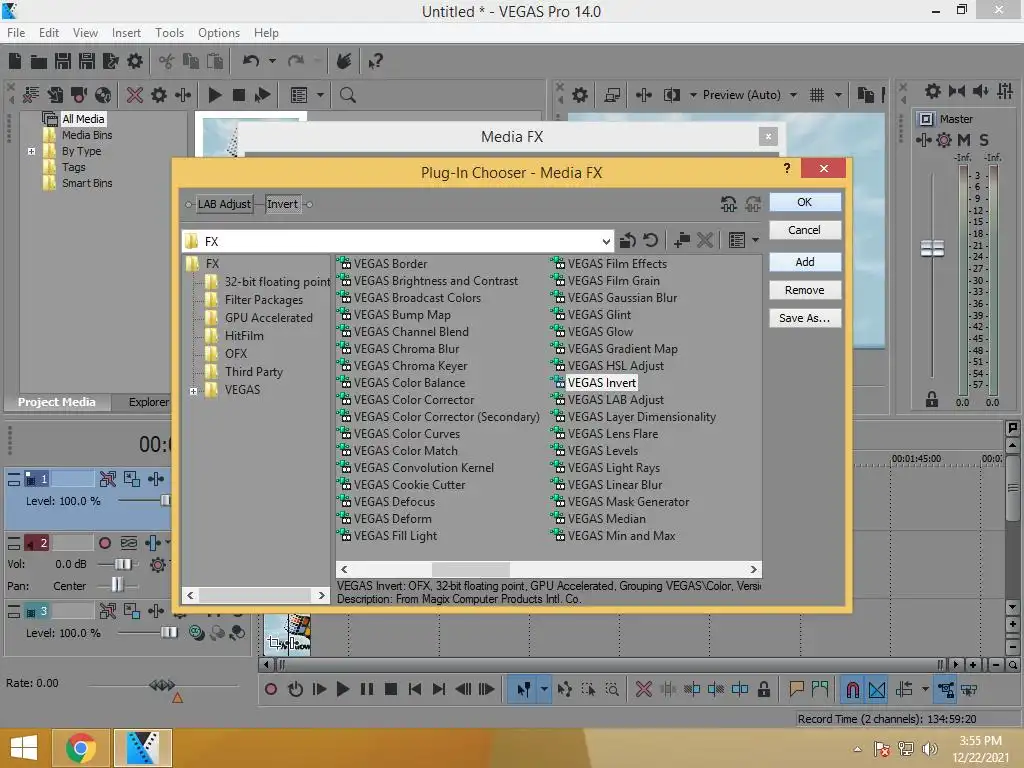This screenshot has width=1024, height=768.
Task: Open the Options menu
Action: pyautogui.click(x=219, y=33)
